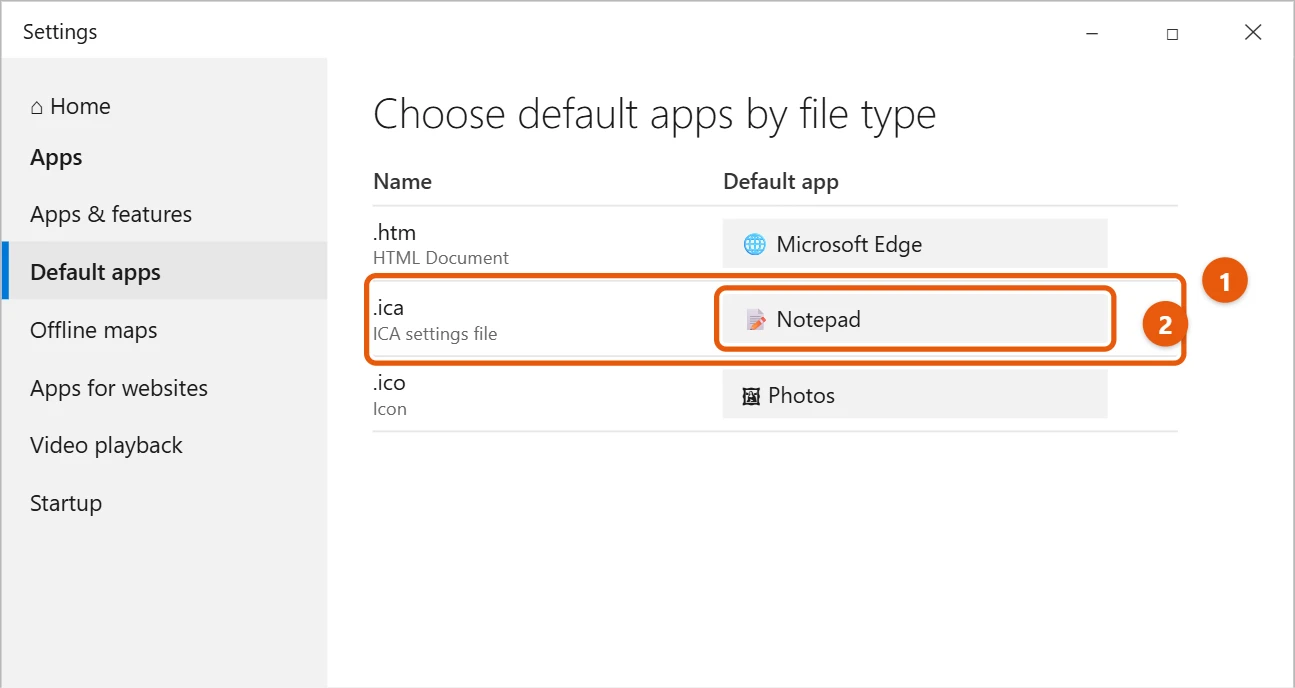Close the Settings window
Screen dimensions: 1295x688
click(1253, 33)
